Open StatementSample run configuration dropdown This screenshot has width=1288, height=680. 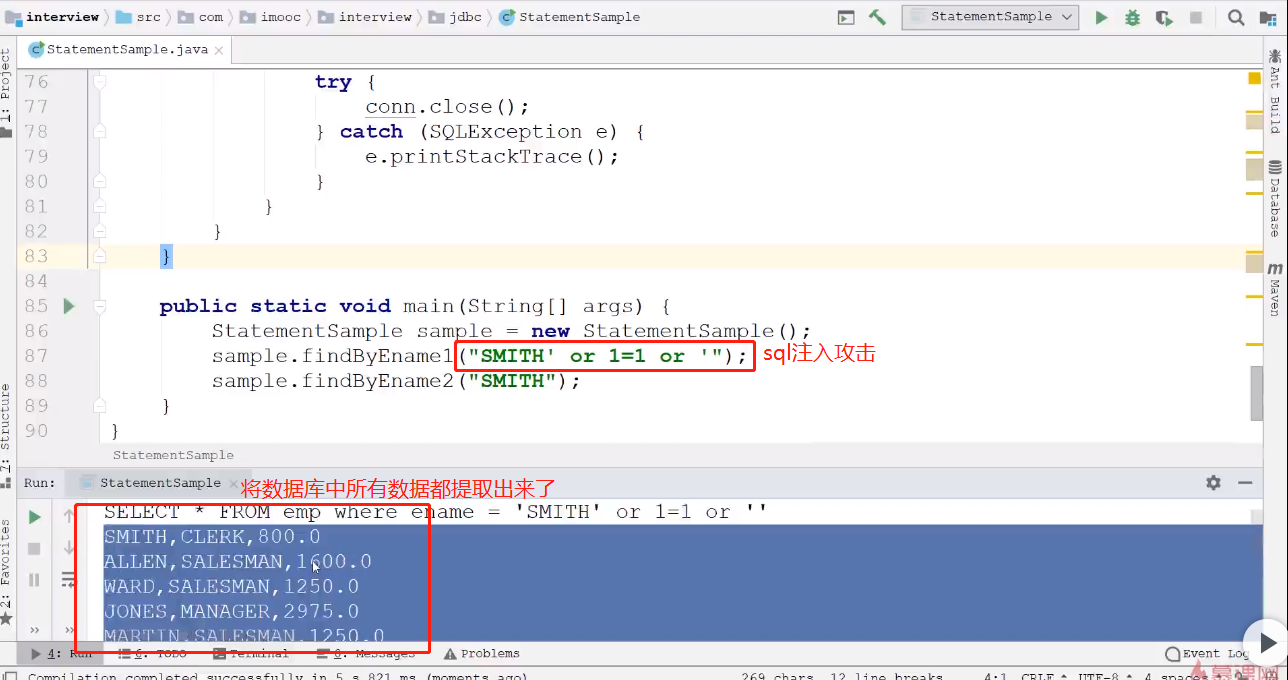pos(989,17)
